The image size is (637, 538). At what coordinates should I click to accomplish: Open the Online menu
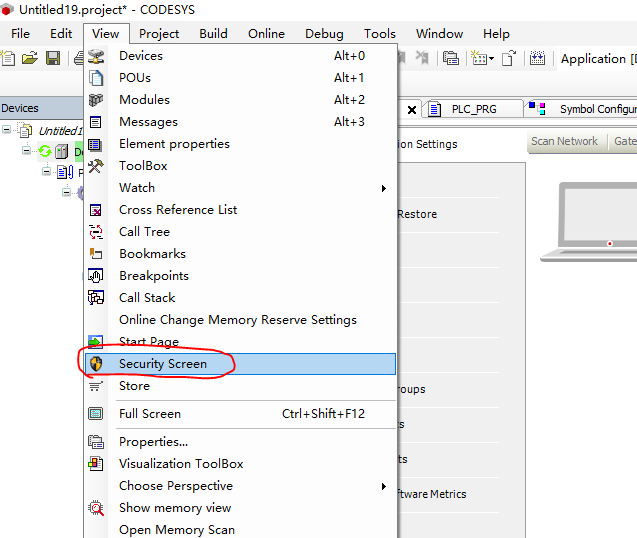[266, 34]
